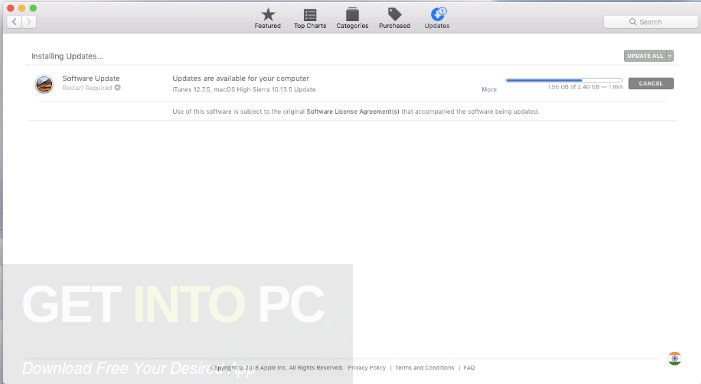Click the Restart Required info icon

118,88
